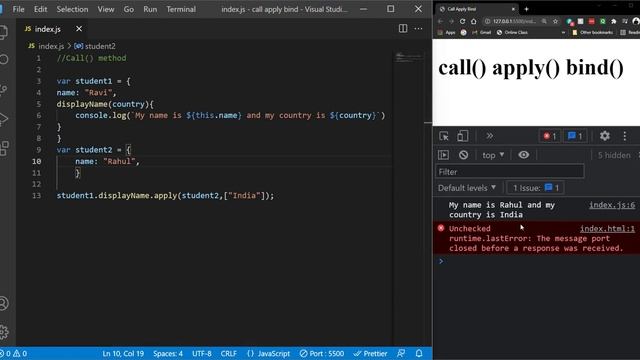Focus the console Filter field
The height and width of the screenshot is (360, 640).
pos(509,172)
